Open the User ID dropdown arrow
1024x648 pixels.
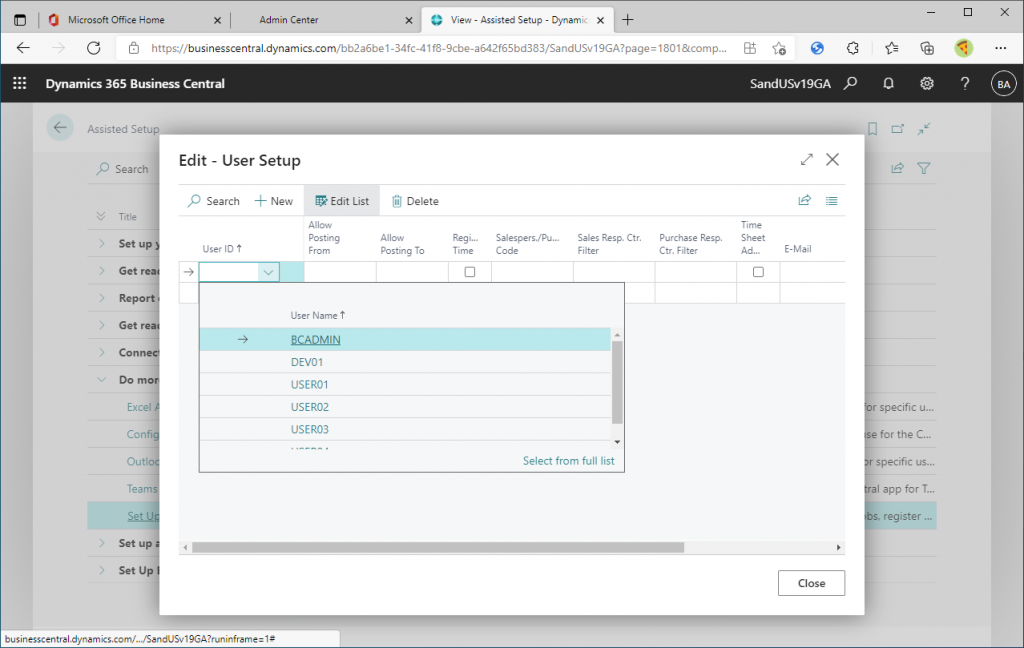268,272
